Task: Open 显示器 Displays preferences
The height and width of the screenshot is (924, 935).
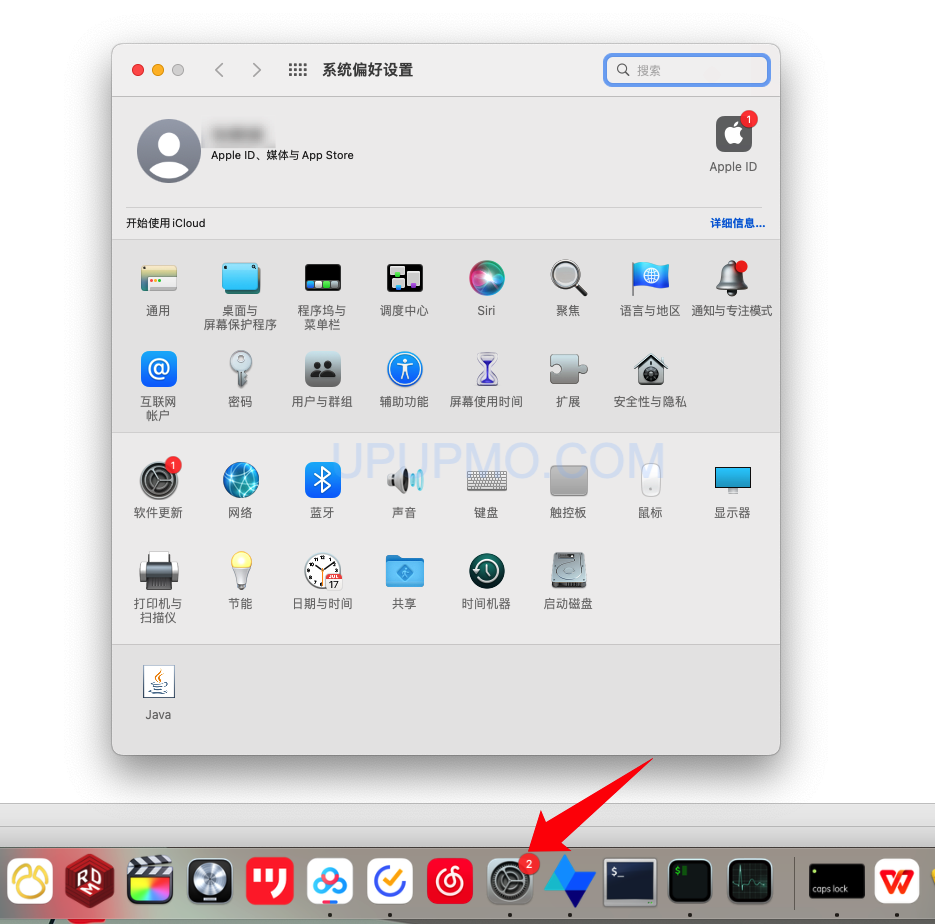Action: click(732, 480)
